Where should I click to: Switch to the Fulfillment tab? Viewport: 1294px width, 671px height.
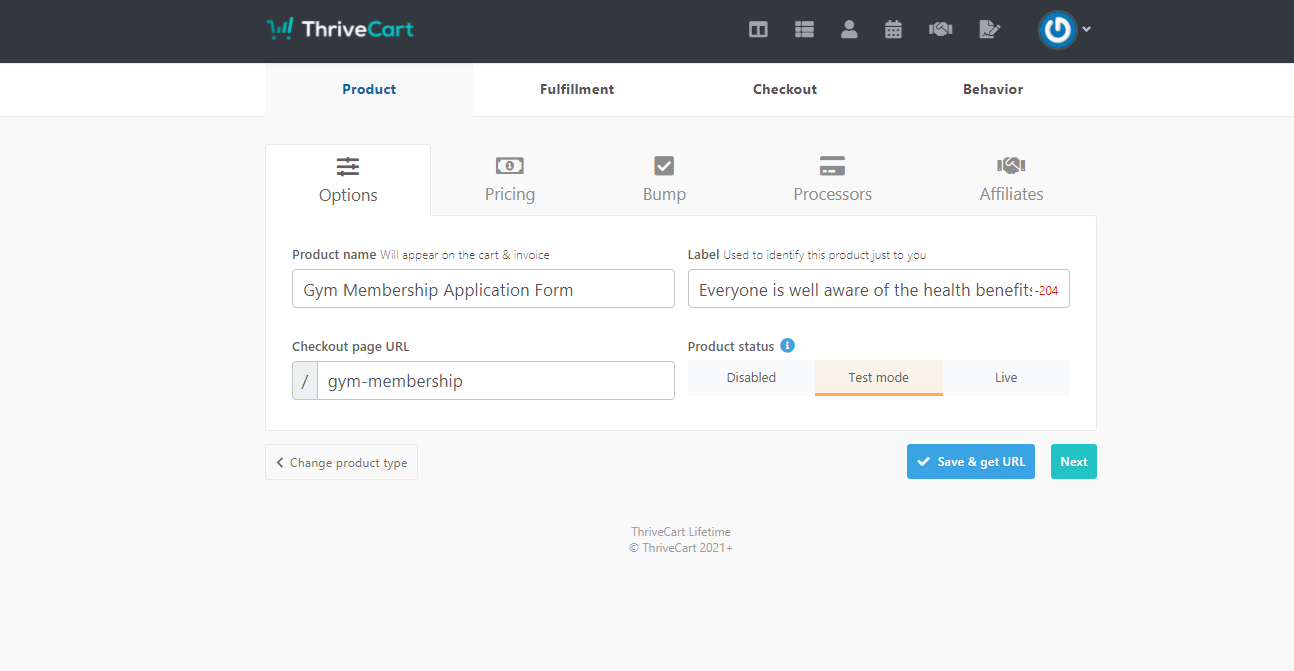click(x=577, y=90)
